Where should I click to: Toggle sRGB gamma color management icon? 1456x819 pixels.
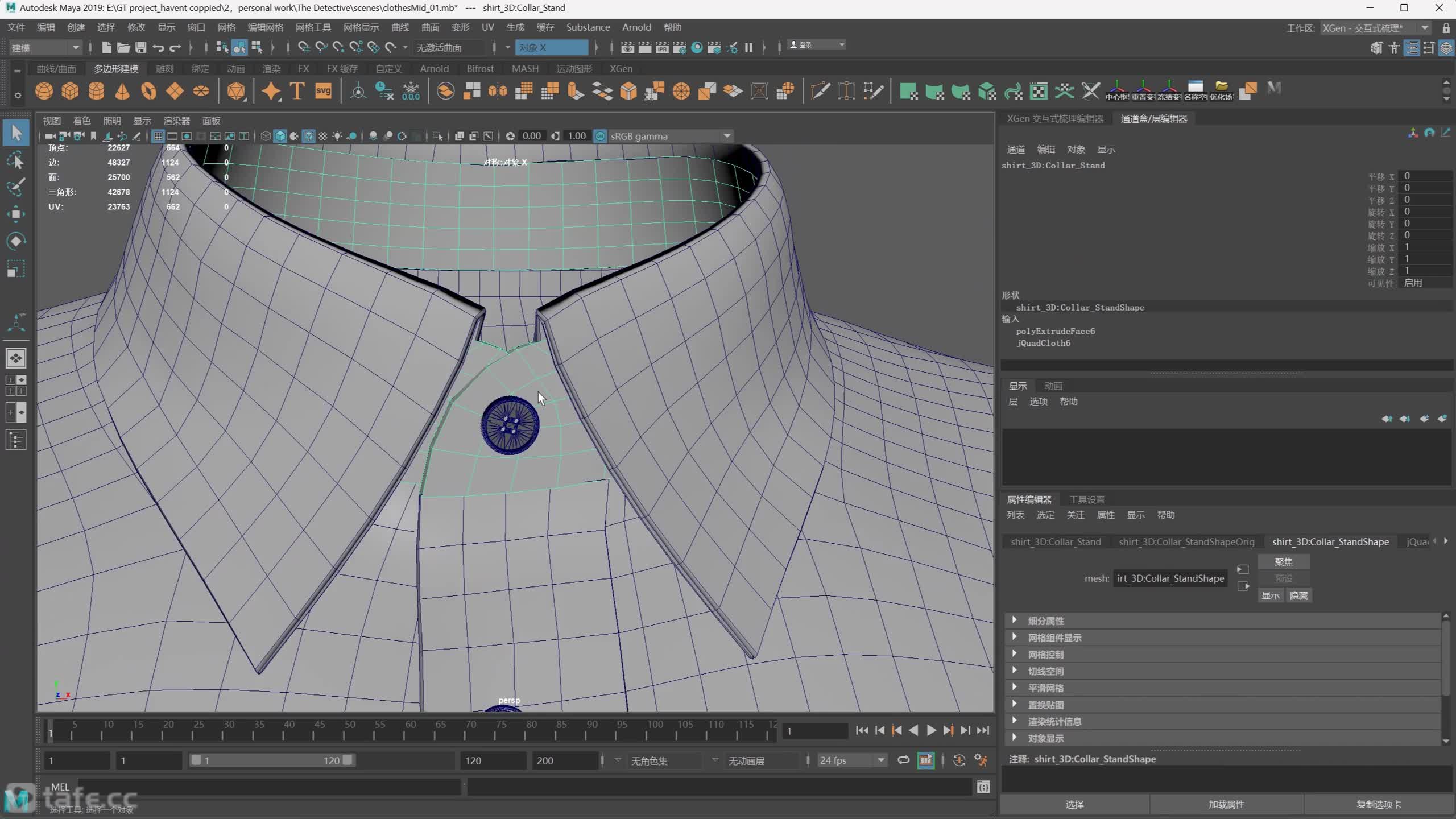(600, 136)
